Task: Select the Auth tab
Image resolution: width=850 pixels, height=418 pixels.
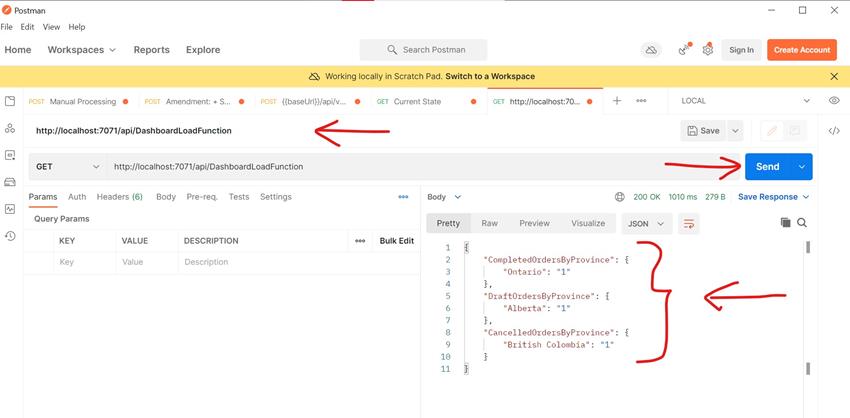Action: coord(77,197)
